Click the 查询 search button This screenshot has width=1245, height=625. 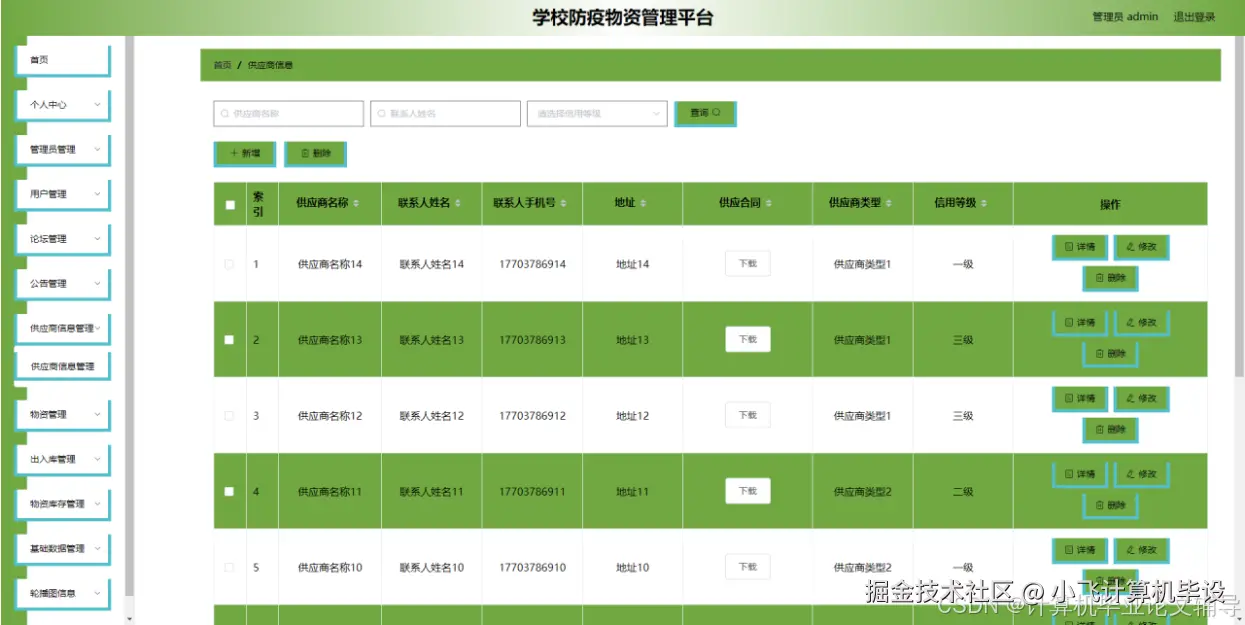point(705,114)
